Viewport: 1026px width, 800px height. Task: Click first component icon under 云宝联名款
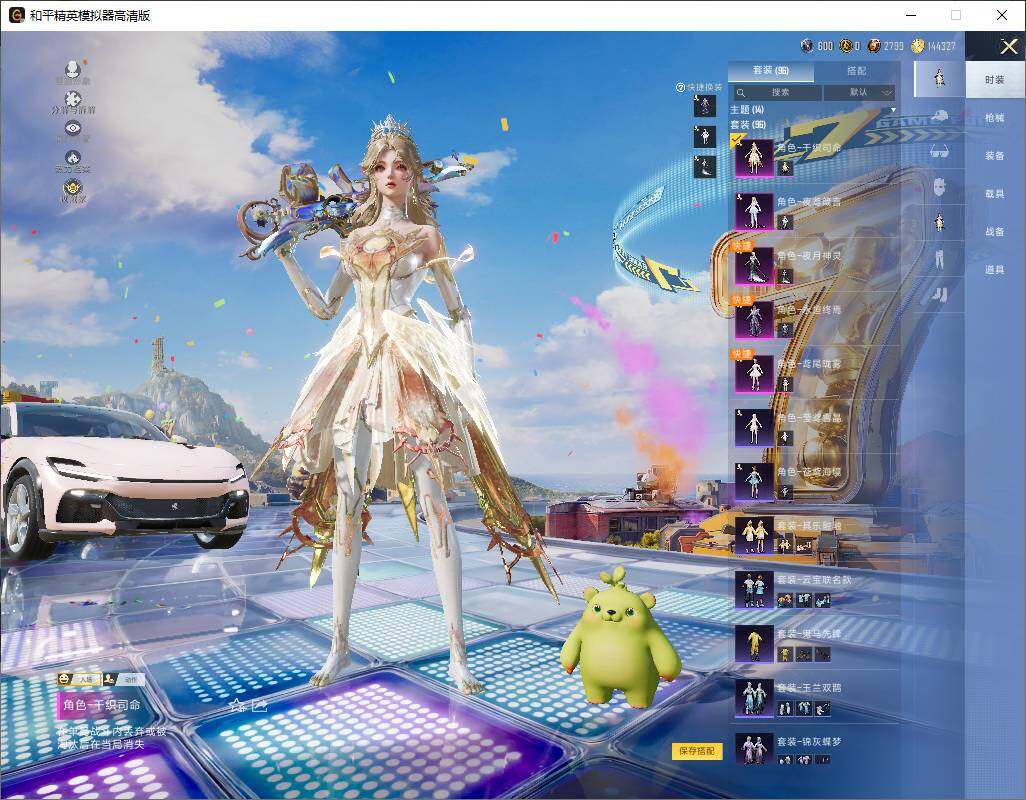tap(785, 599)
